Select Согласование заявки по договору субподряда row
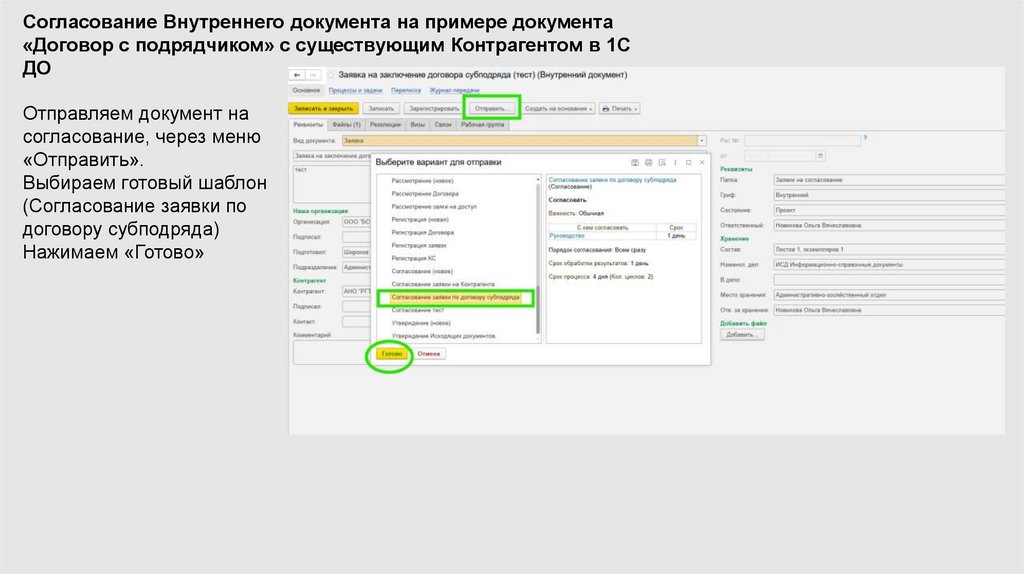This screenshot has height=574, width=1024. tap(456, 298)
